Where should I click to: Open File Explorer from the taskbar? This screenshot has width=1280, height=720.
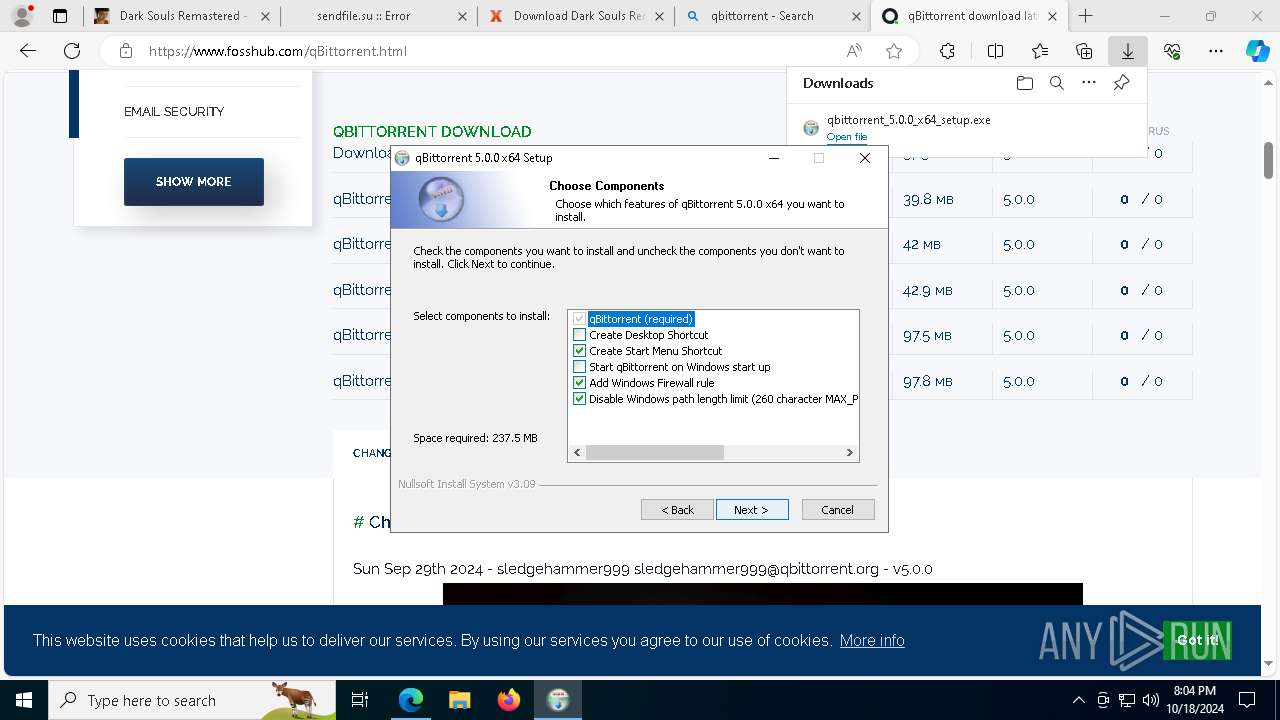(x=459, y=700)
